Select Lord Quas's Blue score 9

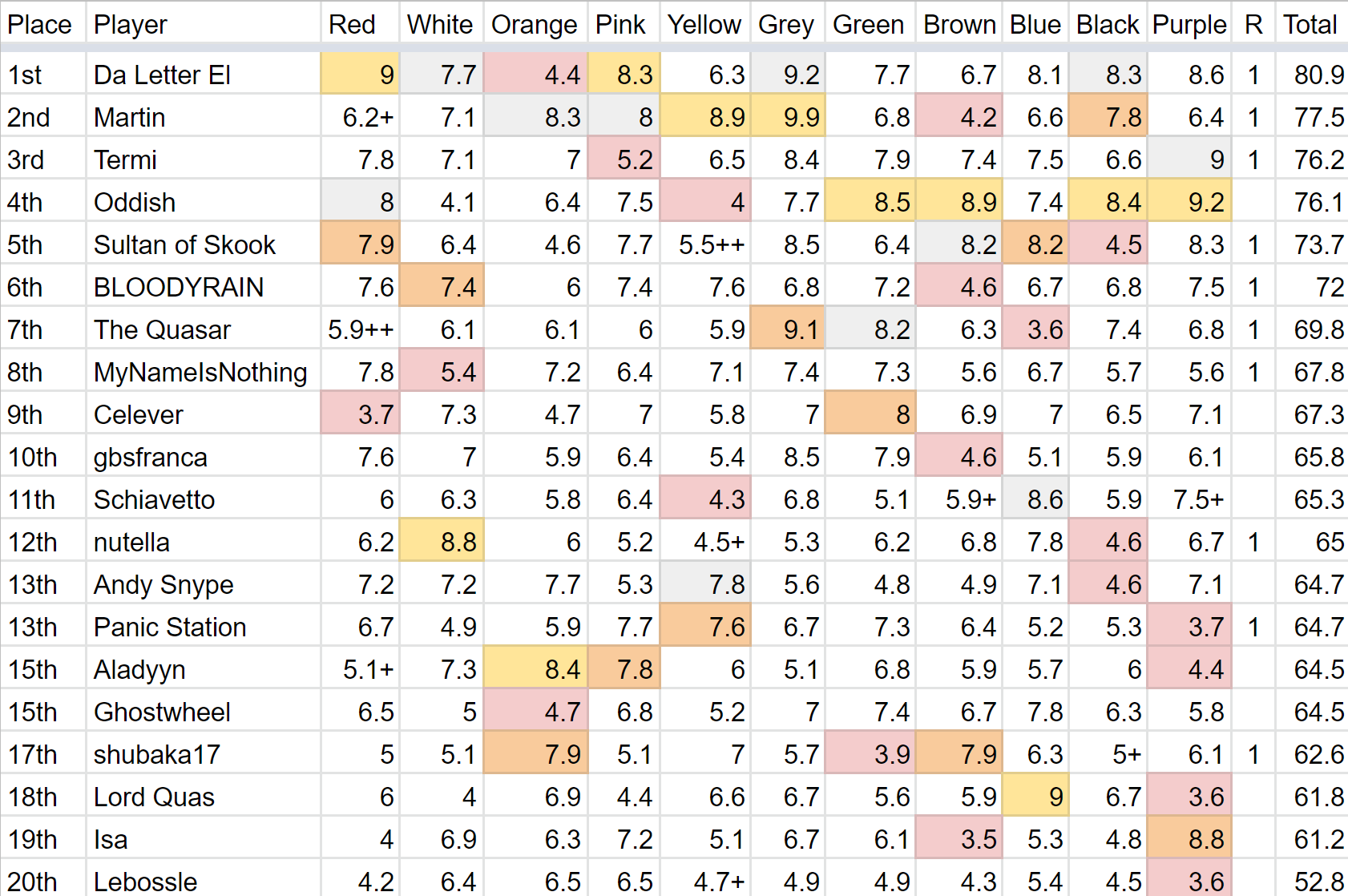(x=1035, y=797)
